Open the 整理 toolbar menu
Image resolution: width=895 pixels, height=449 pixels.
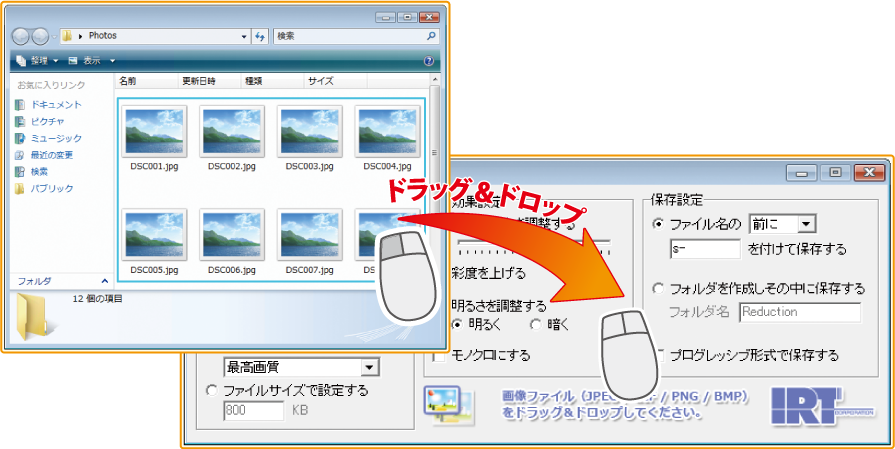(x=38, y=61)
